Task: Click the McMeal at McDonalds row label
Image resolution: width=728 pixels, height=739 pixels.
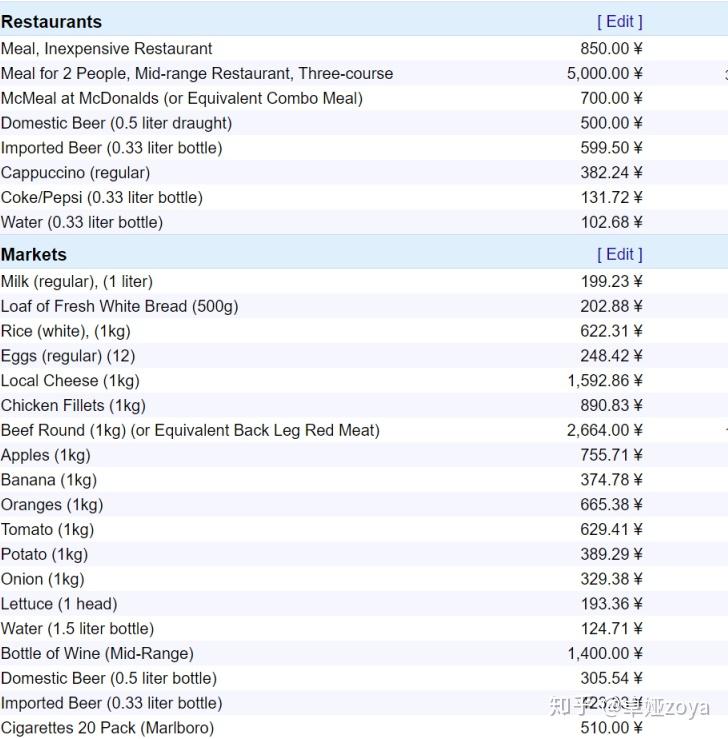Action: coord(182,98)
